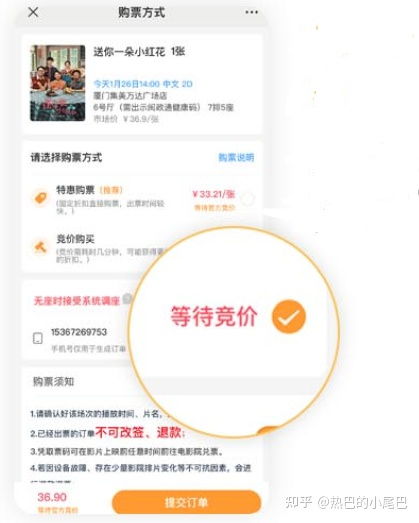
Task: Tap the movie title 送你一朵小红花
Action: pyautogui.click(x=129, y=52)
